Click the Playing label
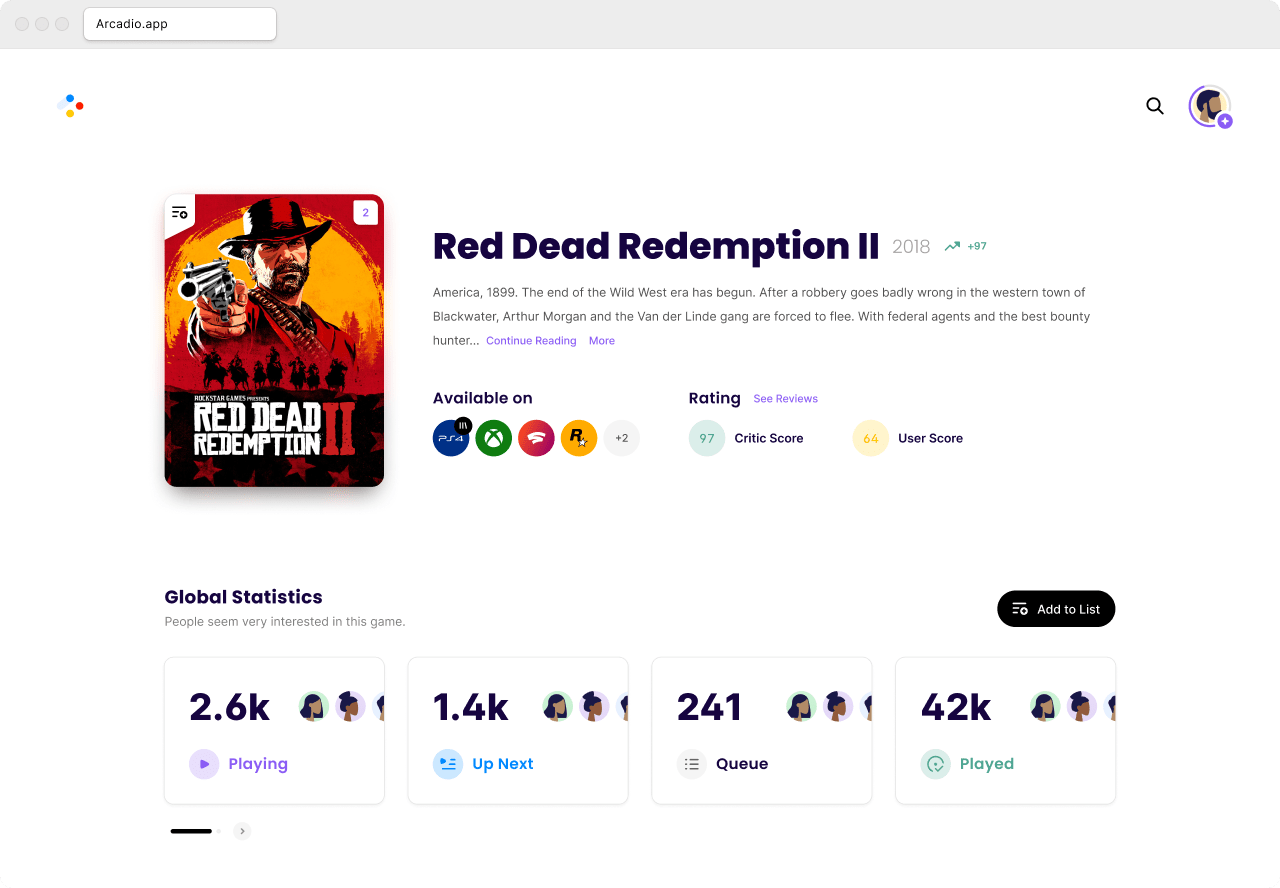The height and width of the screenshot is (888, 1280). (x=258, y=764)
